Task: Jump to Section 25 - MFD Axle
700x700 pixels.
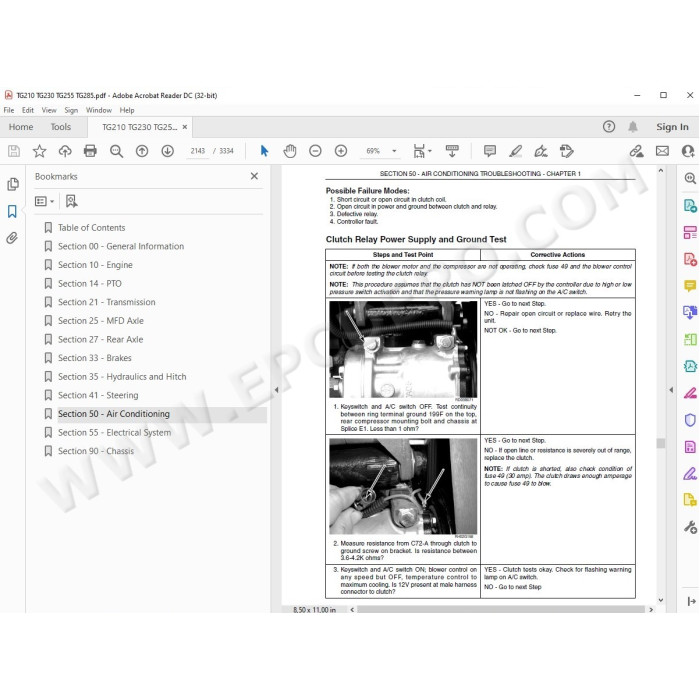Action: point(101,321)
